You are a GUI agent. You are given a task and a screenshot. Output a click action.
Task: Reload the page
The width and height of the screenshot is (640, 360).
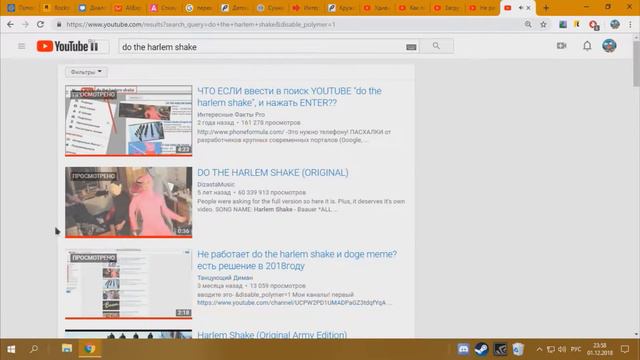click(40, 24)
